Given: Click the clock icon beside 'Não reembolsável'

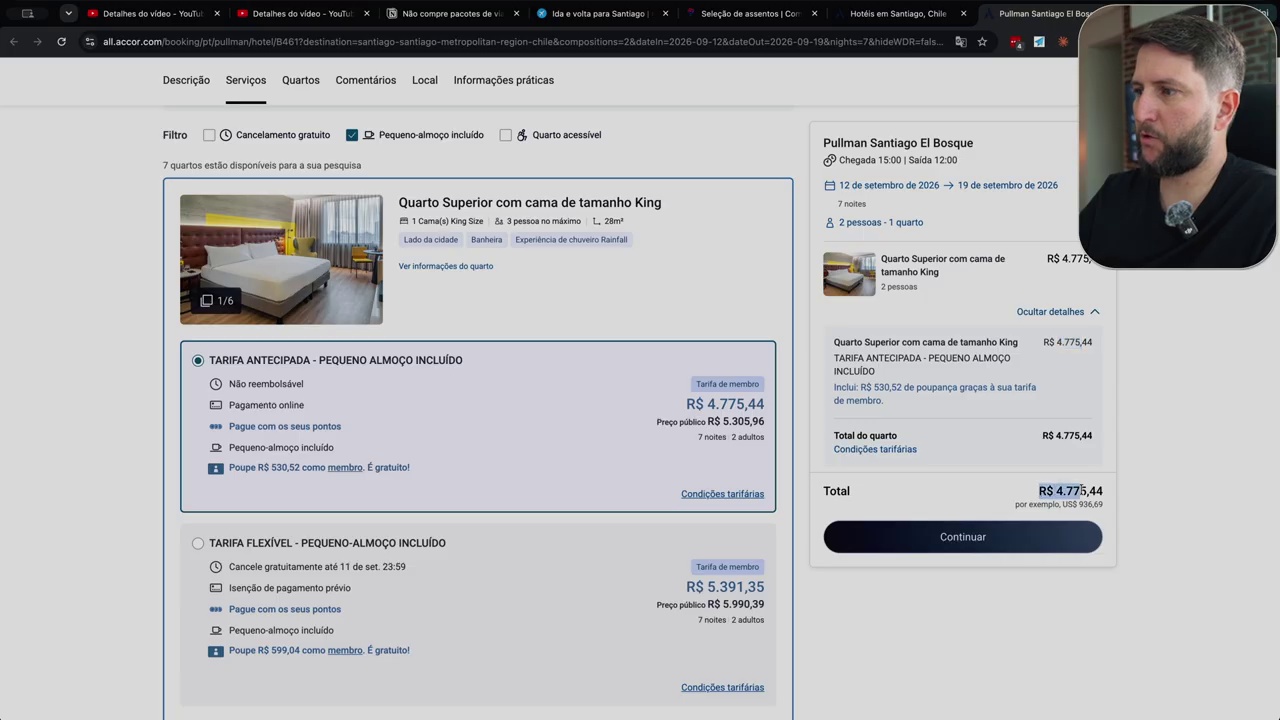Looking at the screenshot, I should [216, 384].
